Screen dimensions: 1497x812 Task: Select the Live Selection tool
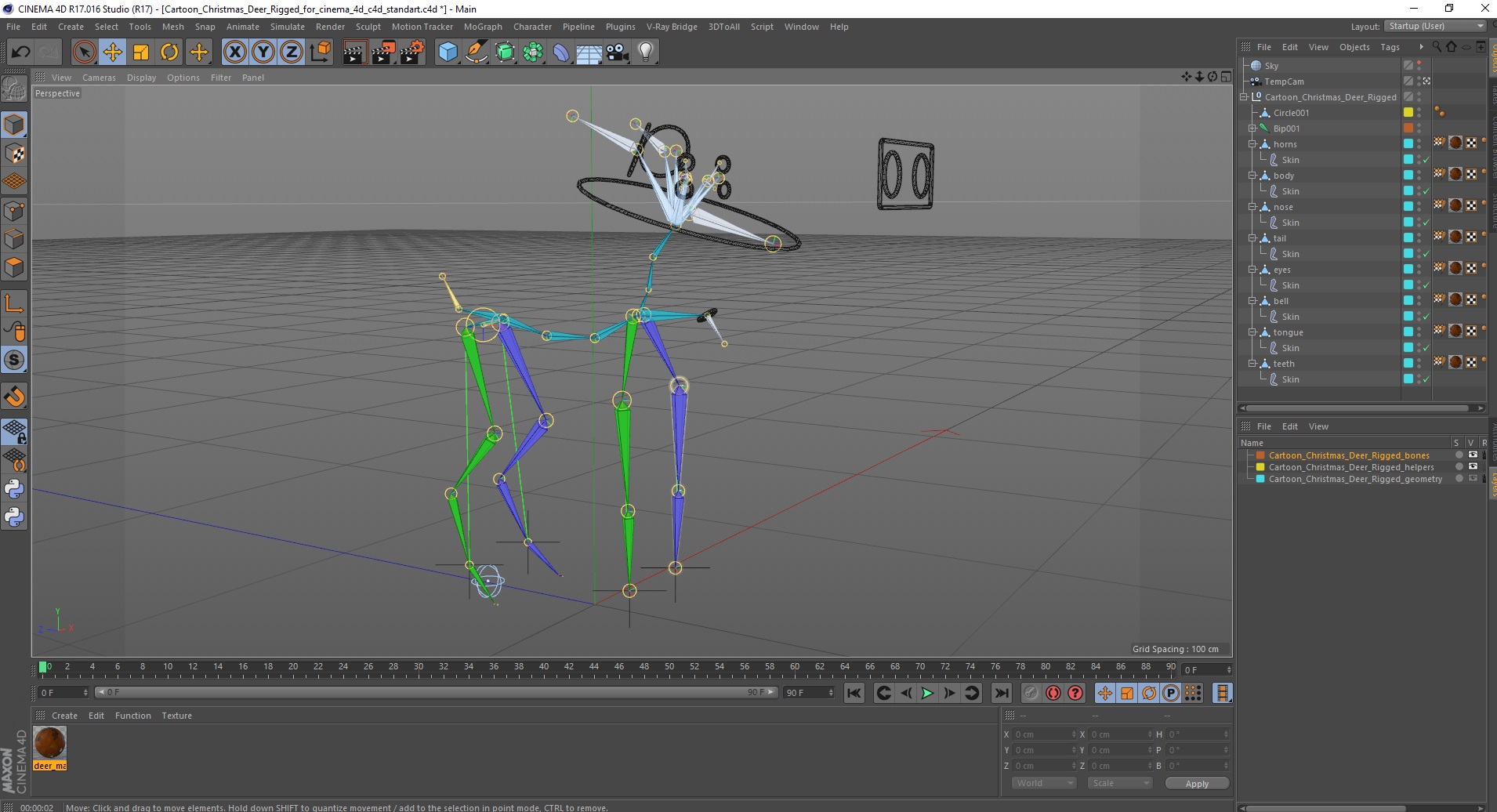click(x=84, y=53)
